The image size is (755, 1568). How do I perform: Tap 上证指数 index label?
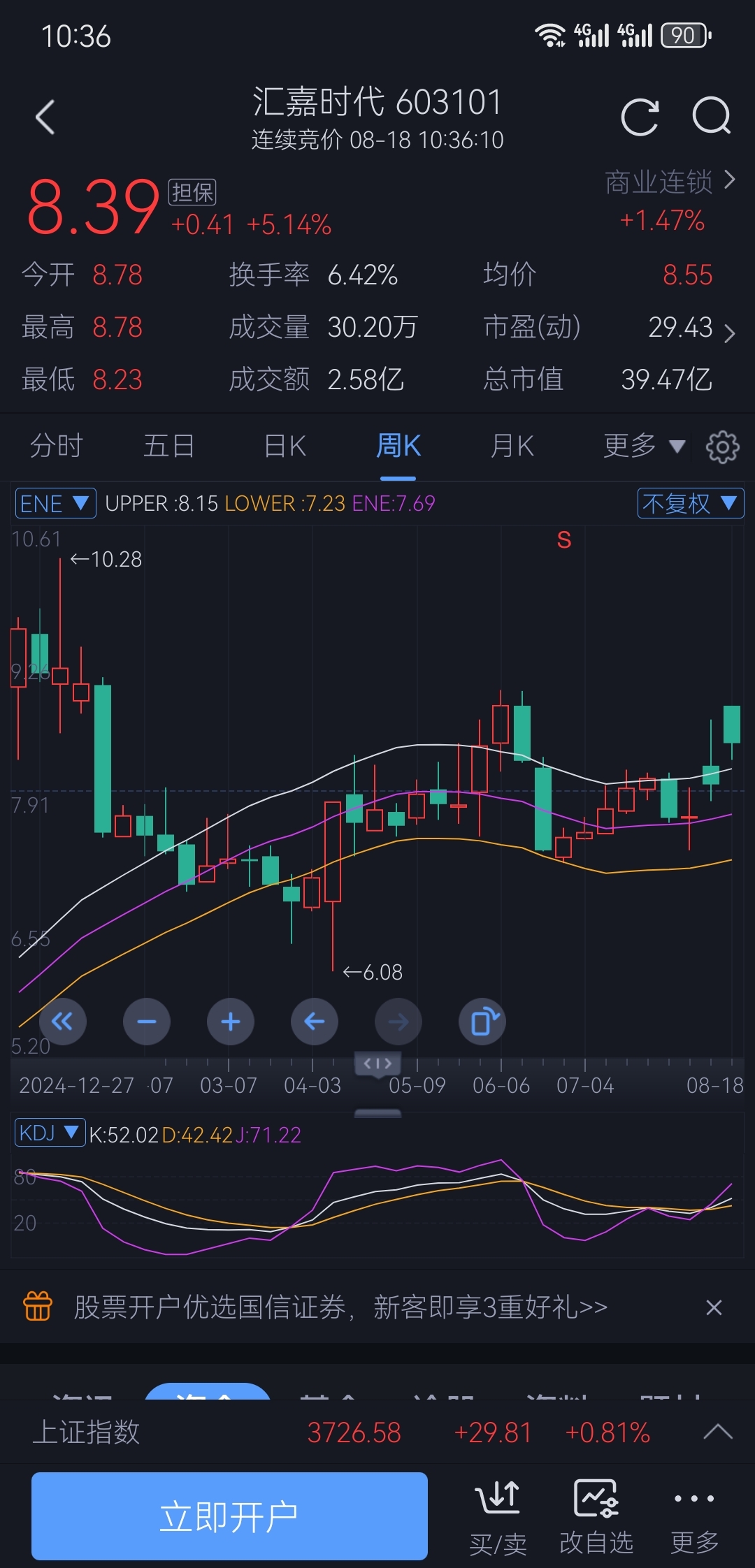point(86,1432)
